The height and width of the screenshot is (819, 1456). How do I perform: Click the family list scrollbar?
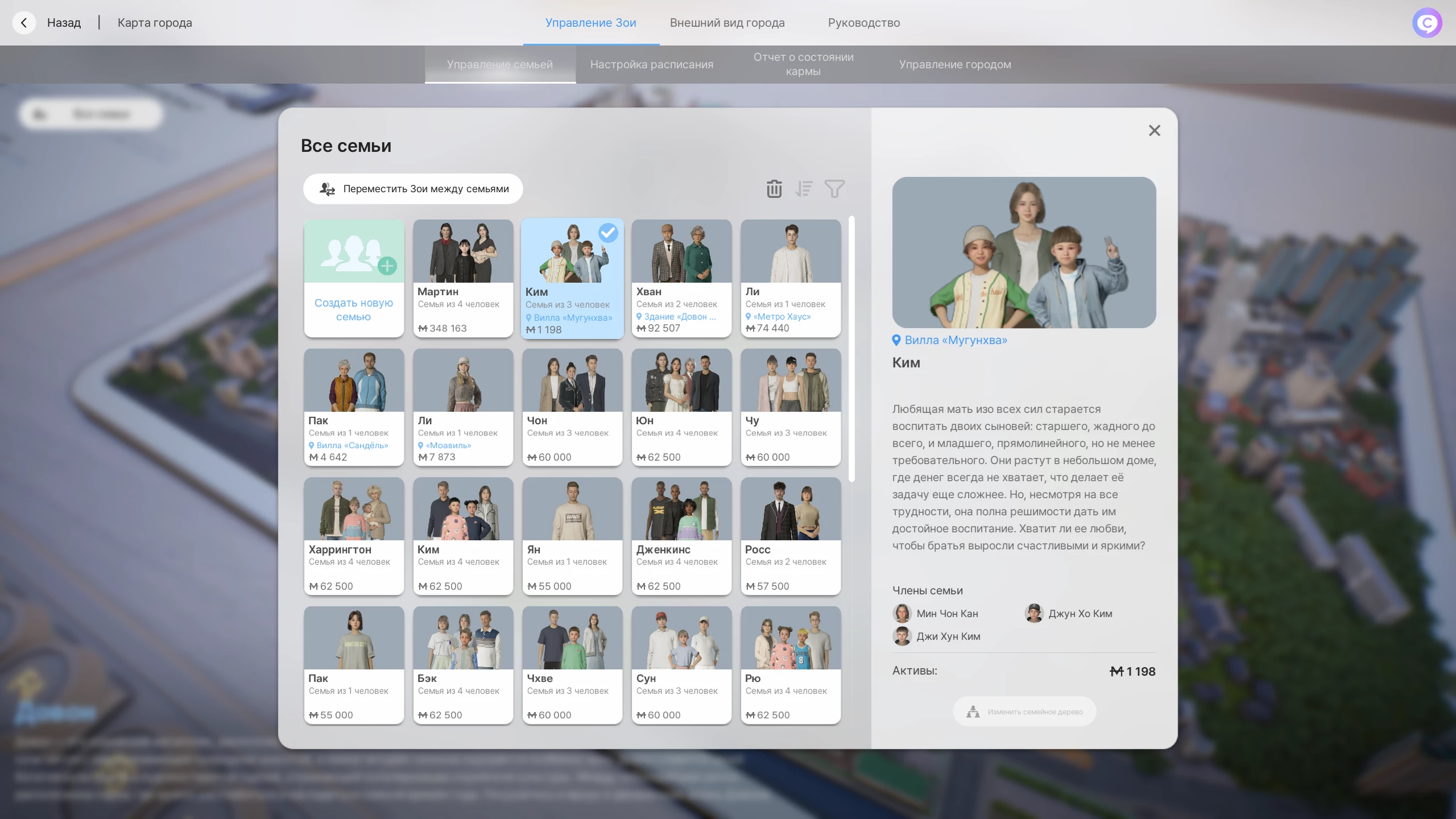[851, 349]
